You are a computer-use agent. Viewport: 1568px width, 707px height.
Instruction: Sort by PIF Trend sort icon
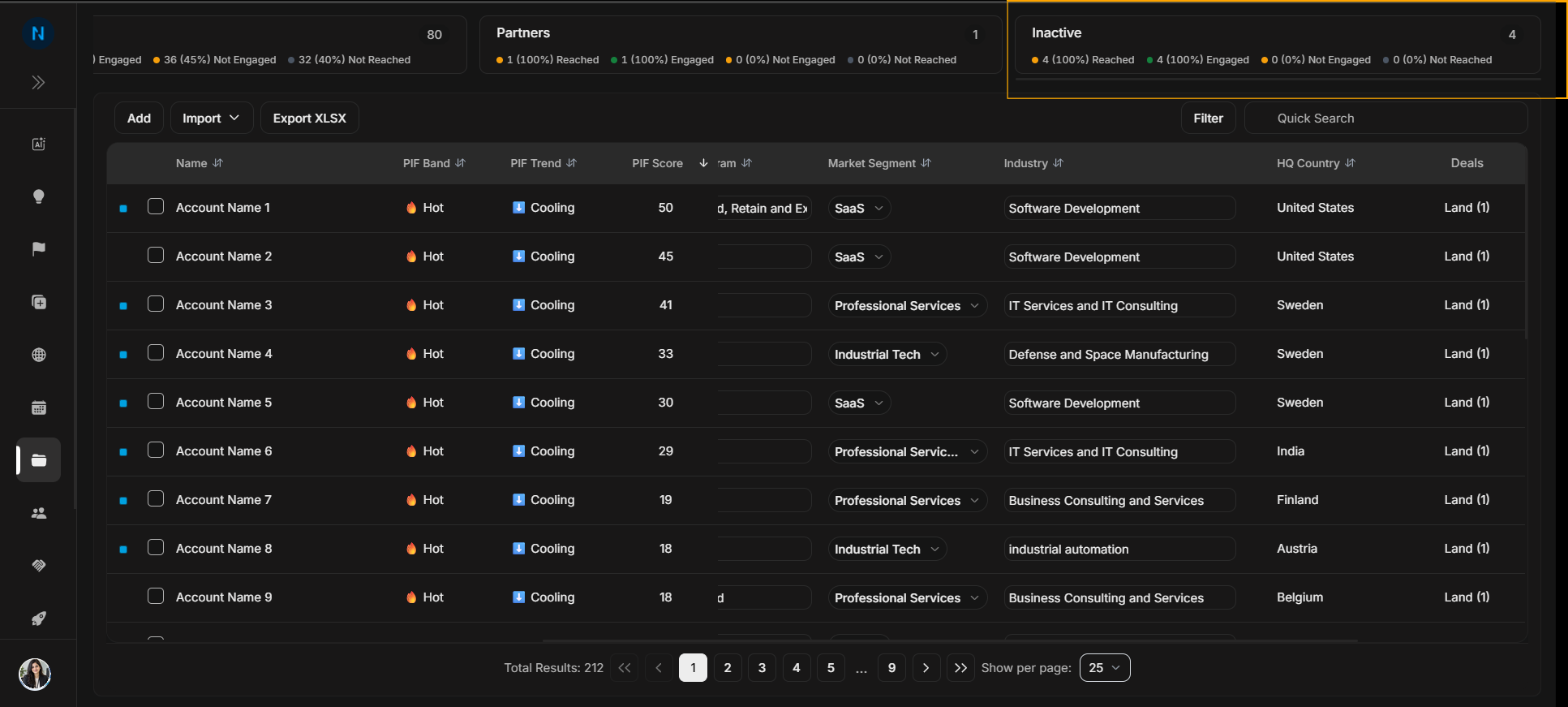click(x=571, y=163)
